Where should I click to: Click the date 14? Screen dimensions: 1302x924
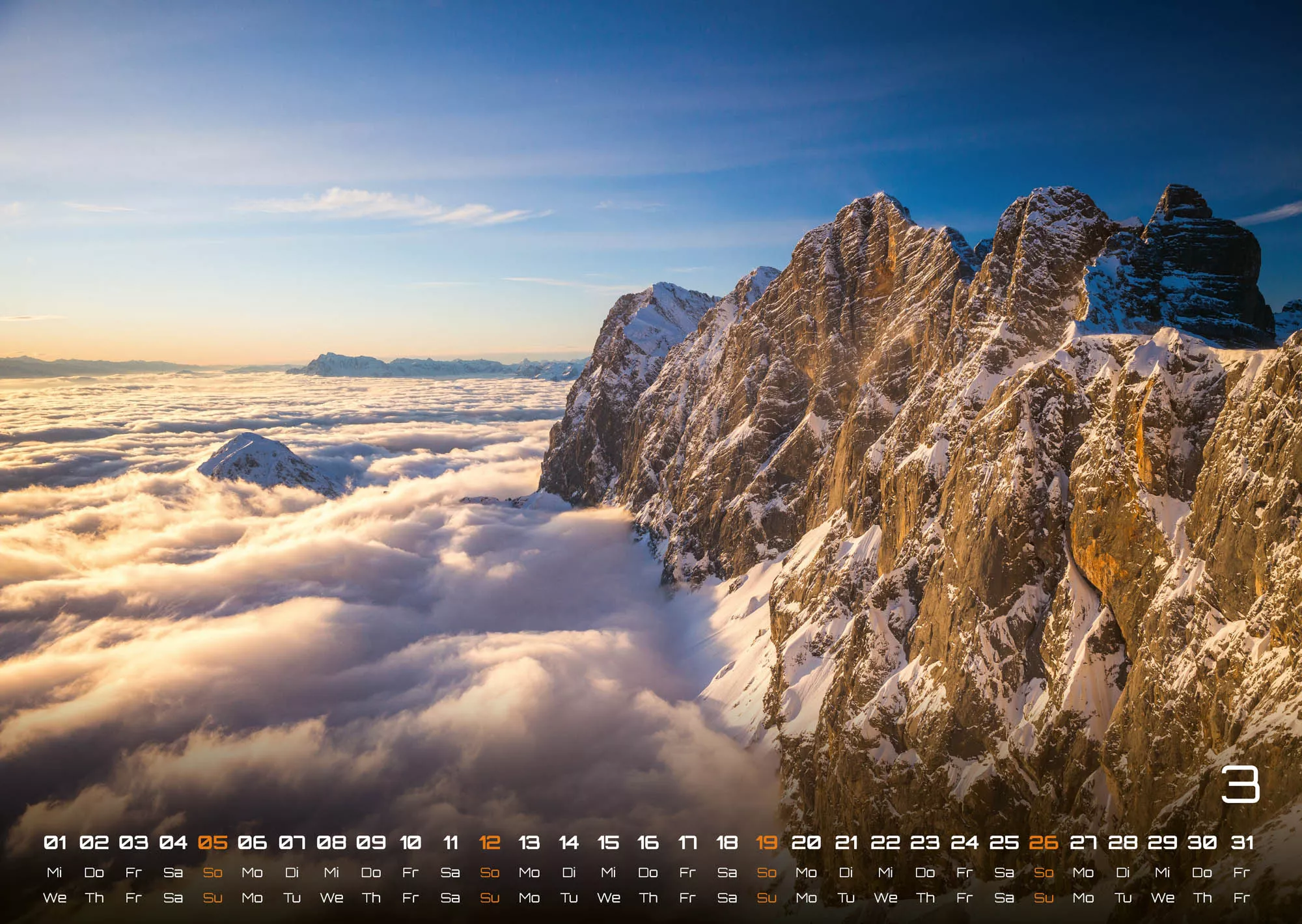click(x=569, y=843)
